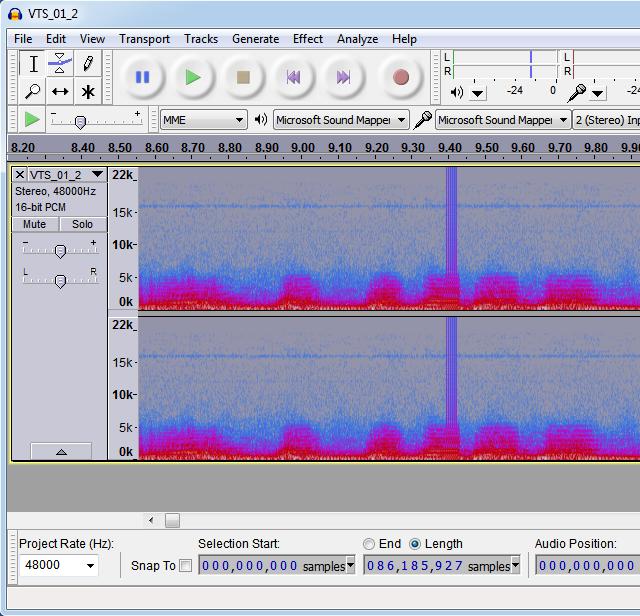The height and width of the screenshot is (616, 640).
Task: Mute the VTS_01_2 track
Action: 35,224
